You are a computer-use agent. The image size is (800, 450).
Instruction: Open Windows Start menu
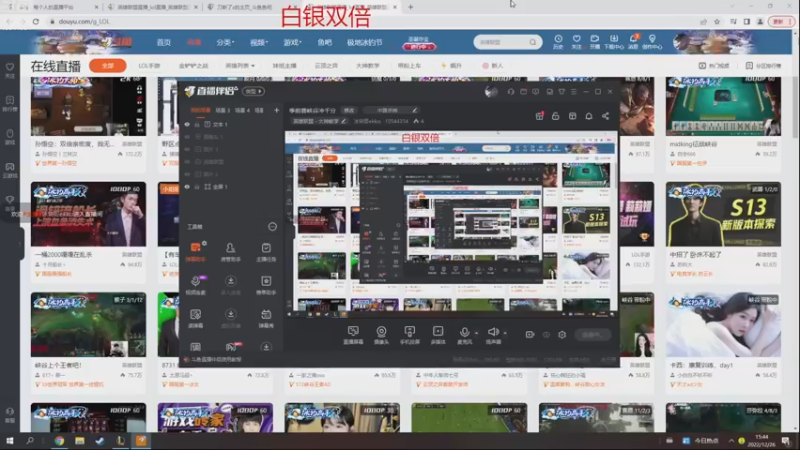tap(9, 441)
